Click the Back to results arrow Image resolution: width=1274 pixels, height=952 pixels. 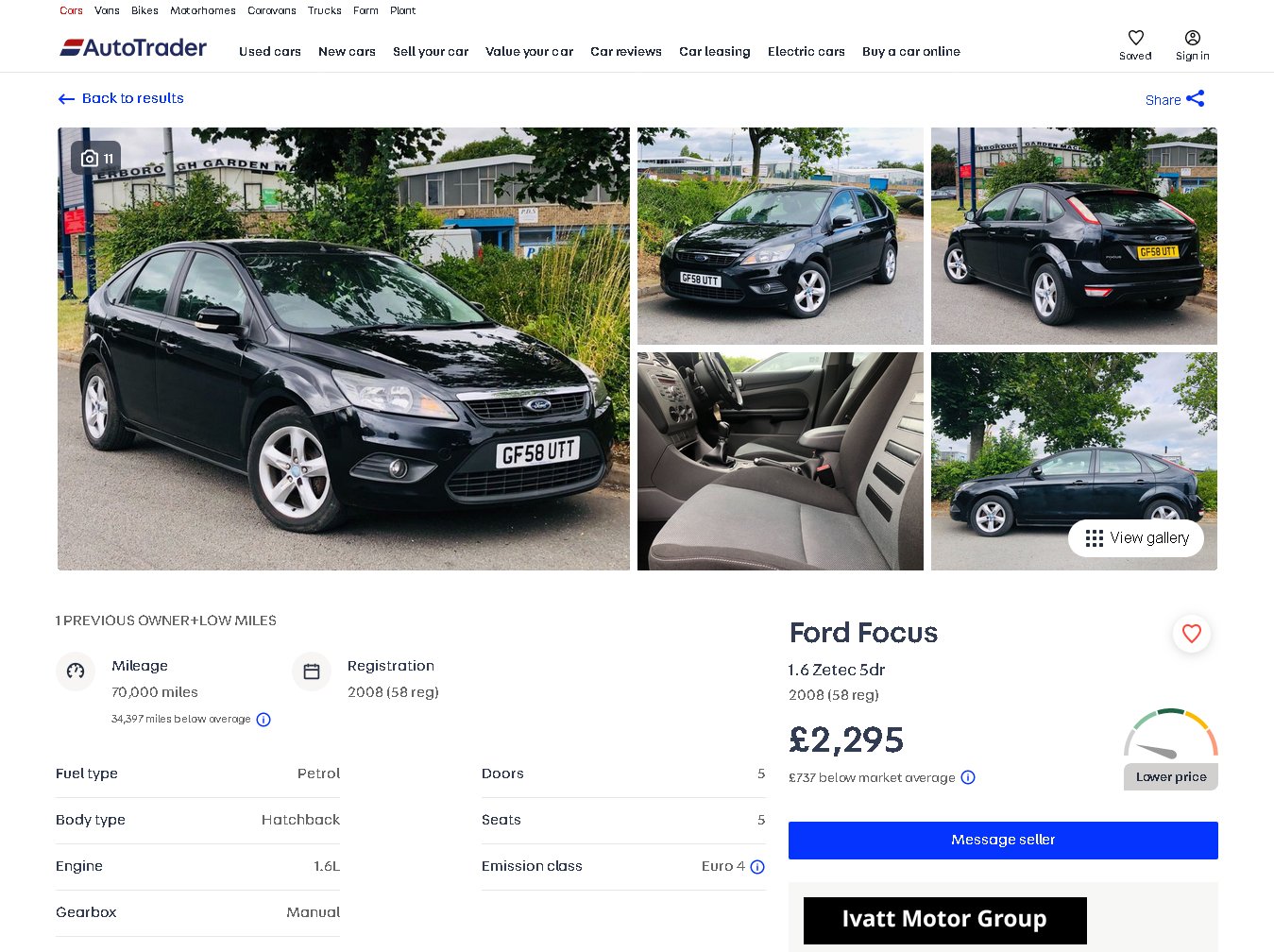(x=66, y=99)
